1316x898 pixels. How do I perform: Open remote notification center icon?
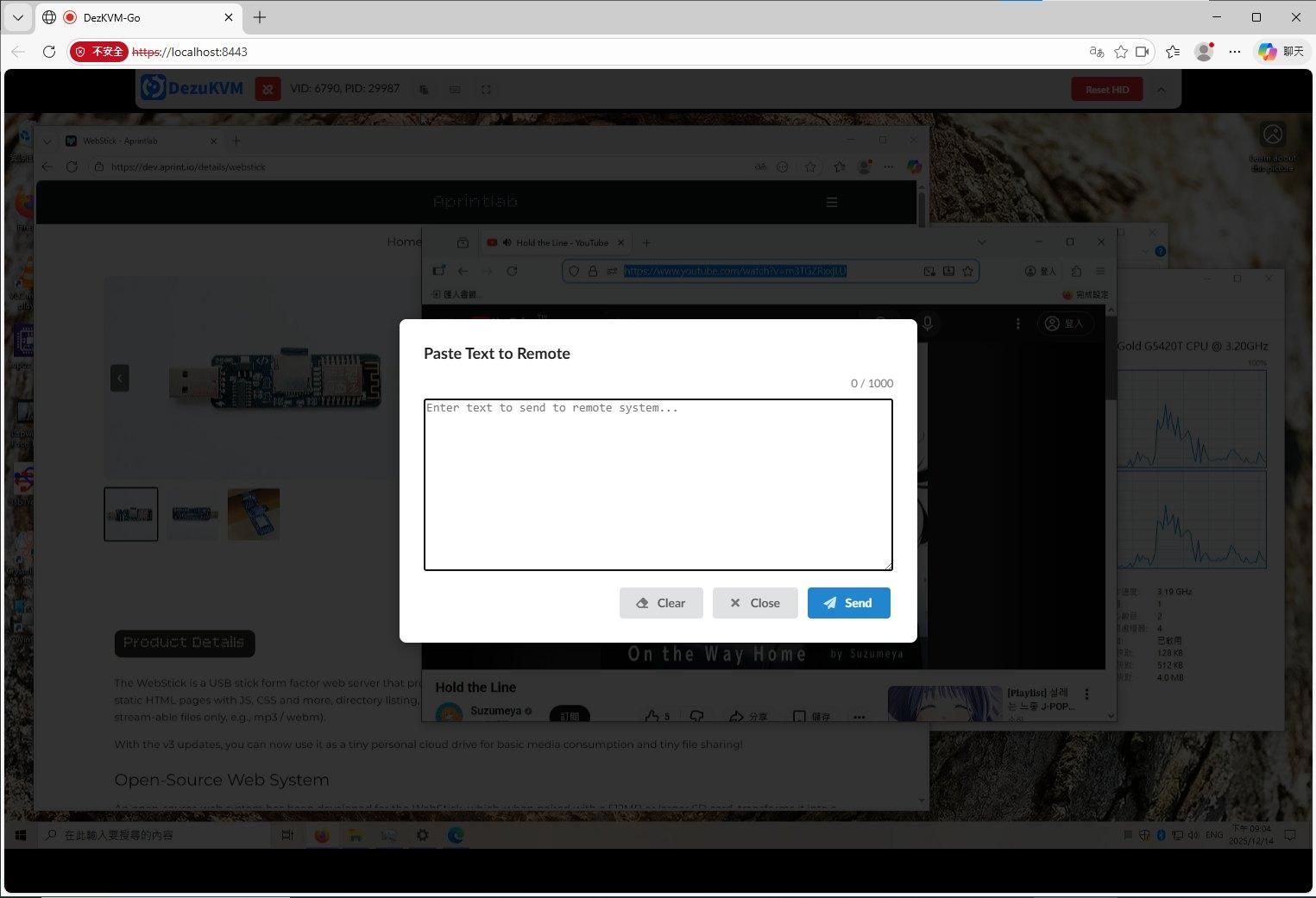[x=1290, y=835]
